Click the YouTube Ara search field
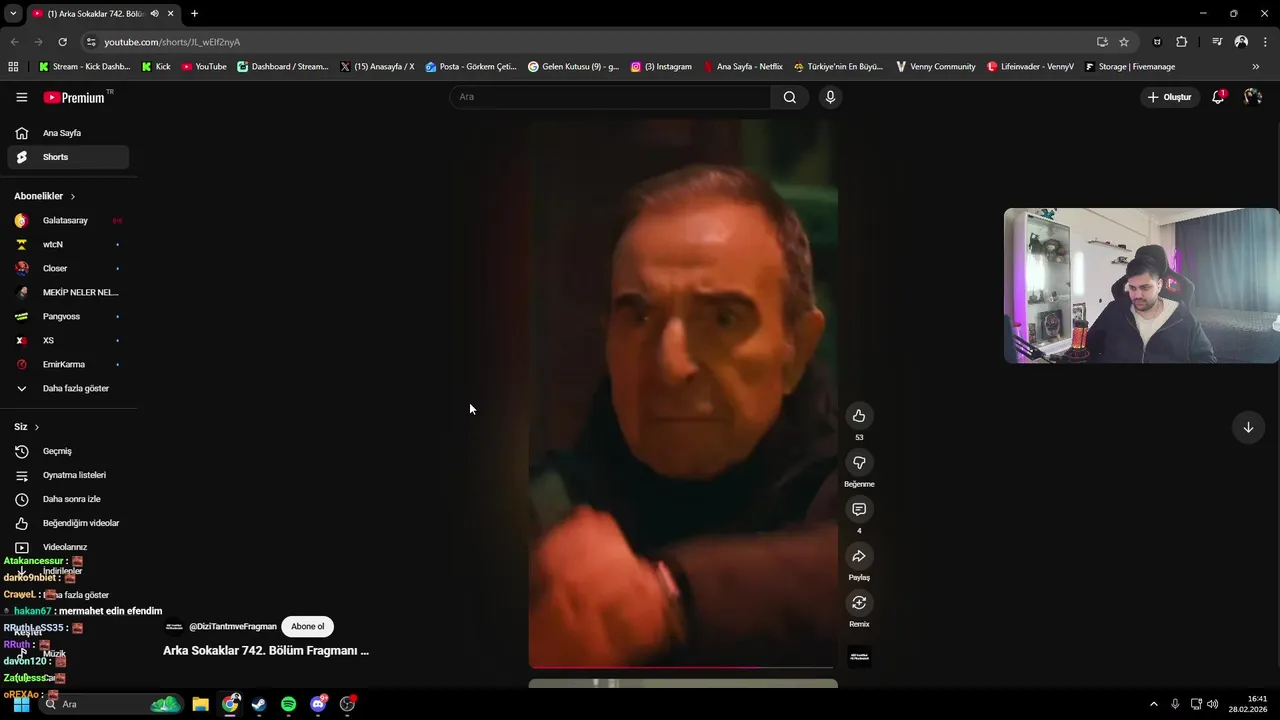The image size is (1280, 720). point(610,97)
